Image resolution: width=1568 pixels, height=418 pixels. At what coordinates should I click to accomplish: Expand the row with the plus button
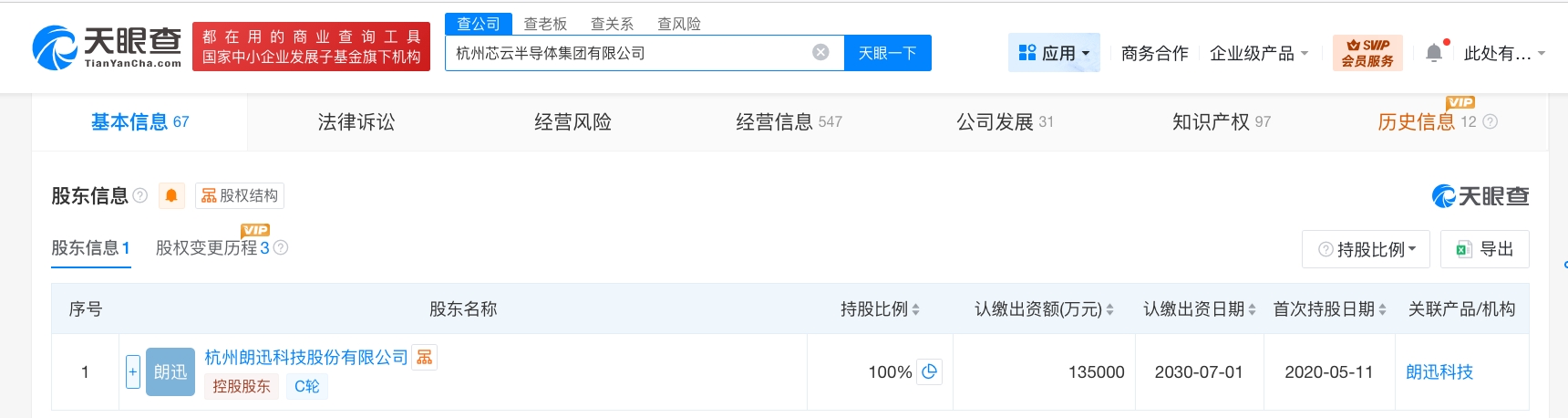pyautogui.click(x=132, y=371)
